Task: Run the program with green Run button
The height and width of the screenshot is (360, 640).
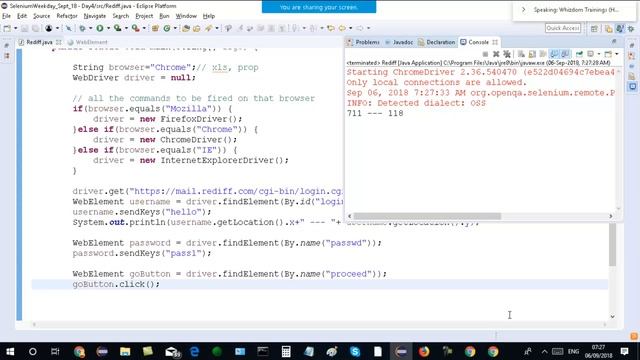Action: tap(100, 28)
